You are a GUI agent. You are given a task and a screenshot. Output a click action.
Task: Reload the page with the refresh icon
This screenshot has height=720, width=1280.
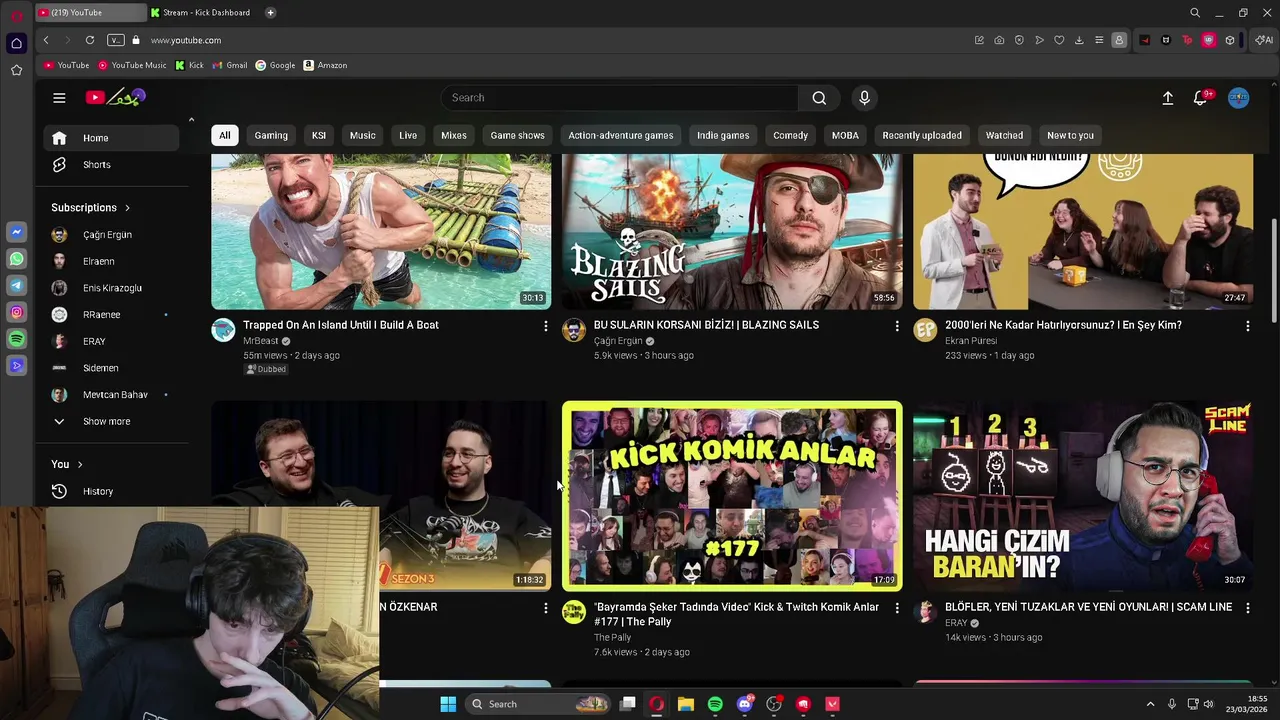point(90,40)
